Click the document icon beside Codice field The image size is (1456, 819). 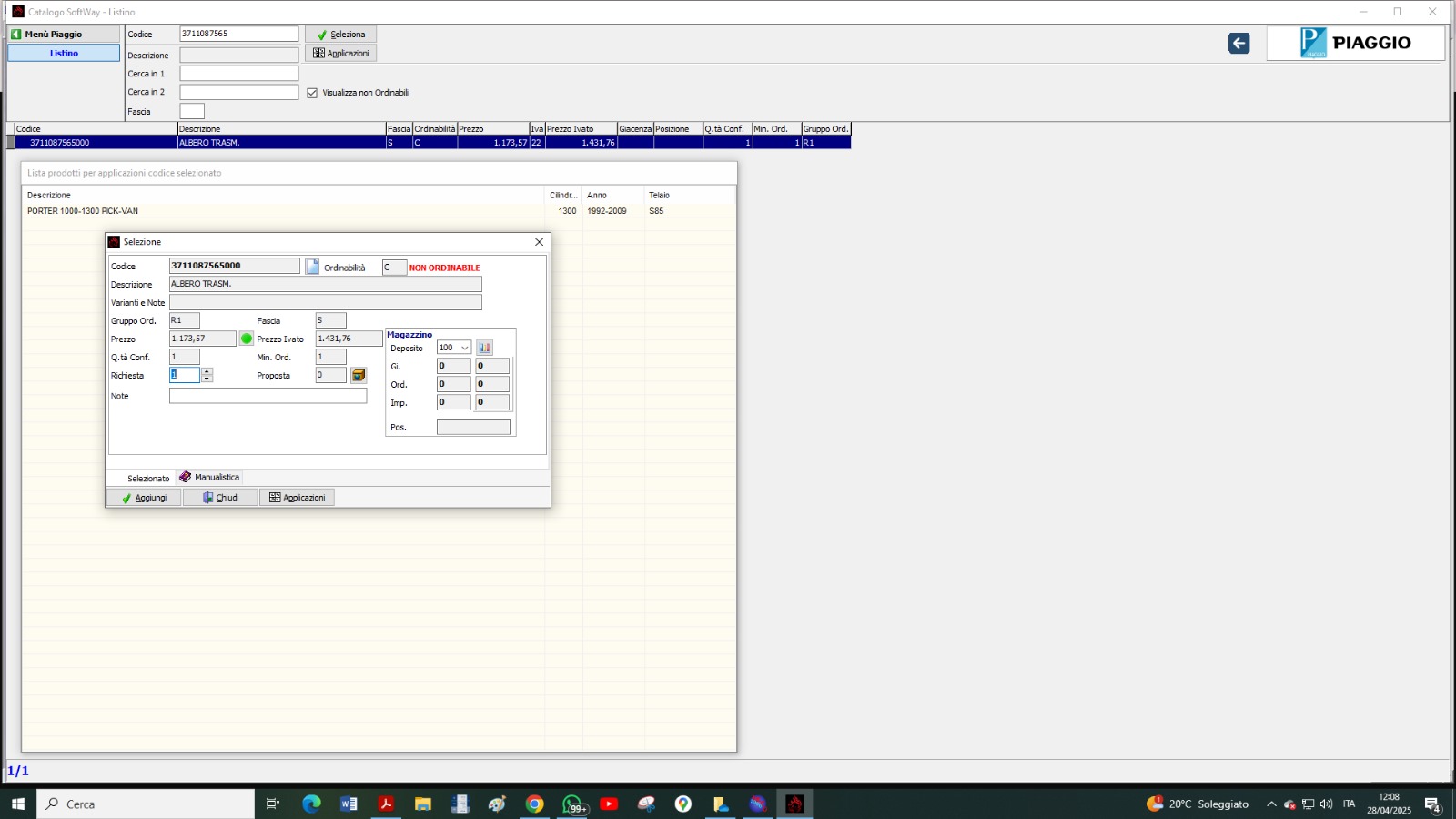(312, 267)
